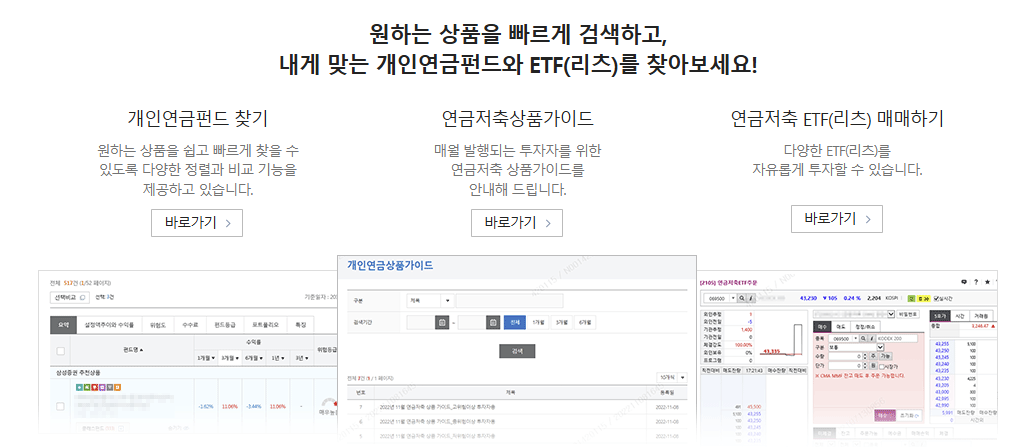Image resolution: width=1026 pixels, height=447 pixels.
Task: Select the blue 전체 period button
Action: (x=515, y=322)
